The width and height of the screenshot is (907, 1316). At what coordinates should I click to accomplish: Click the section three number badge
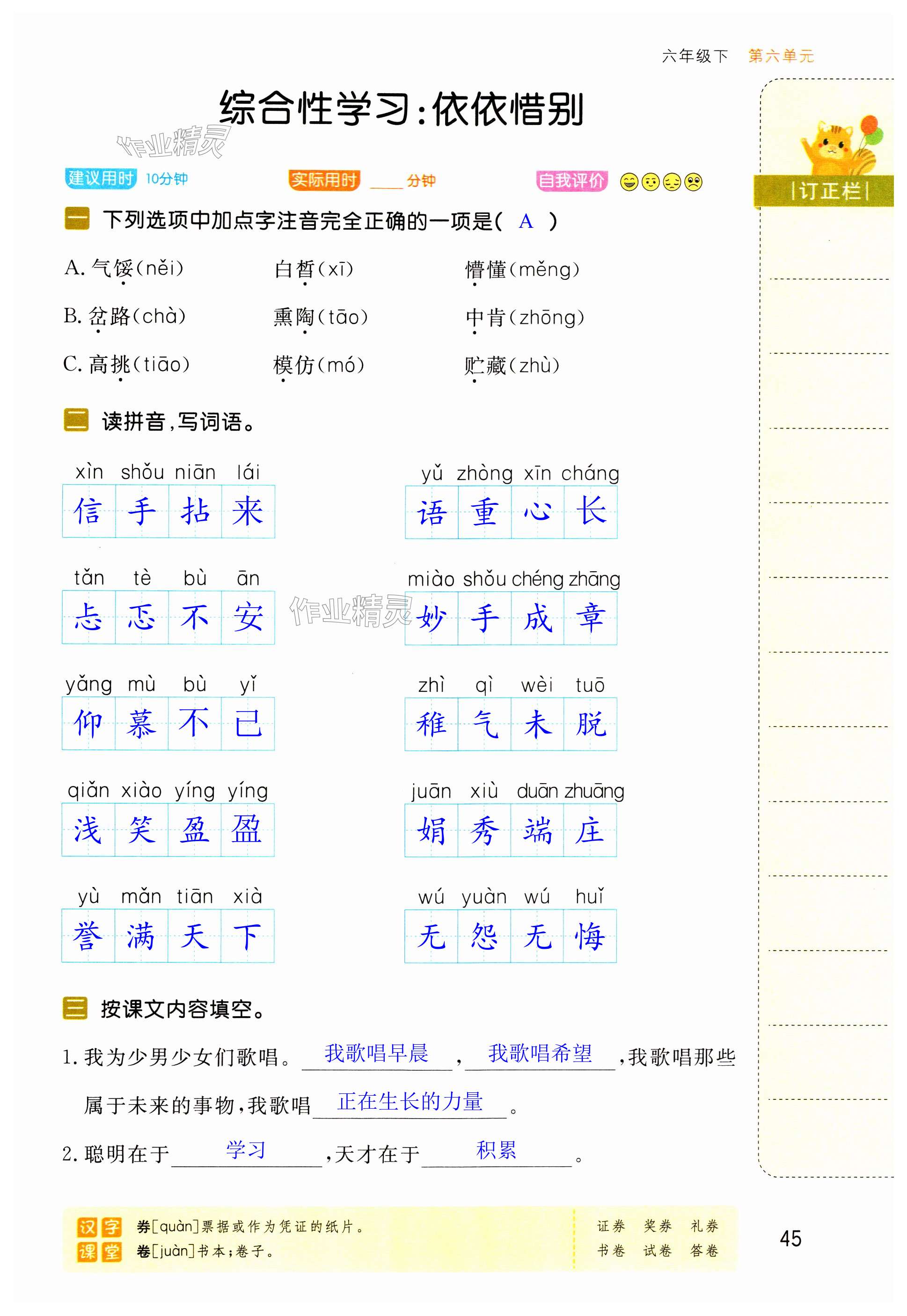point(75,1009)
